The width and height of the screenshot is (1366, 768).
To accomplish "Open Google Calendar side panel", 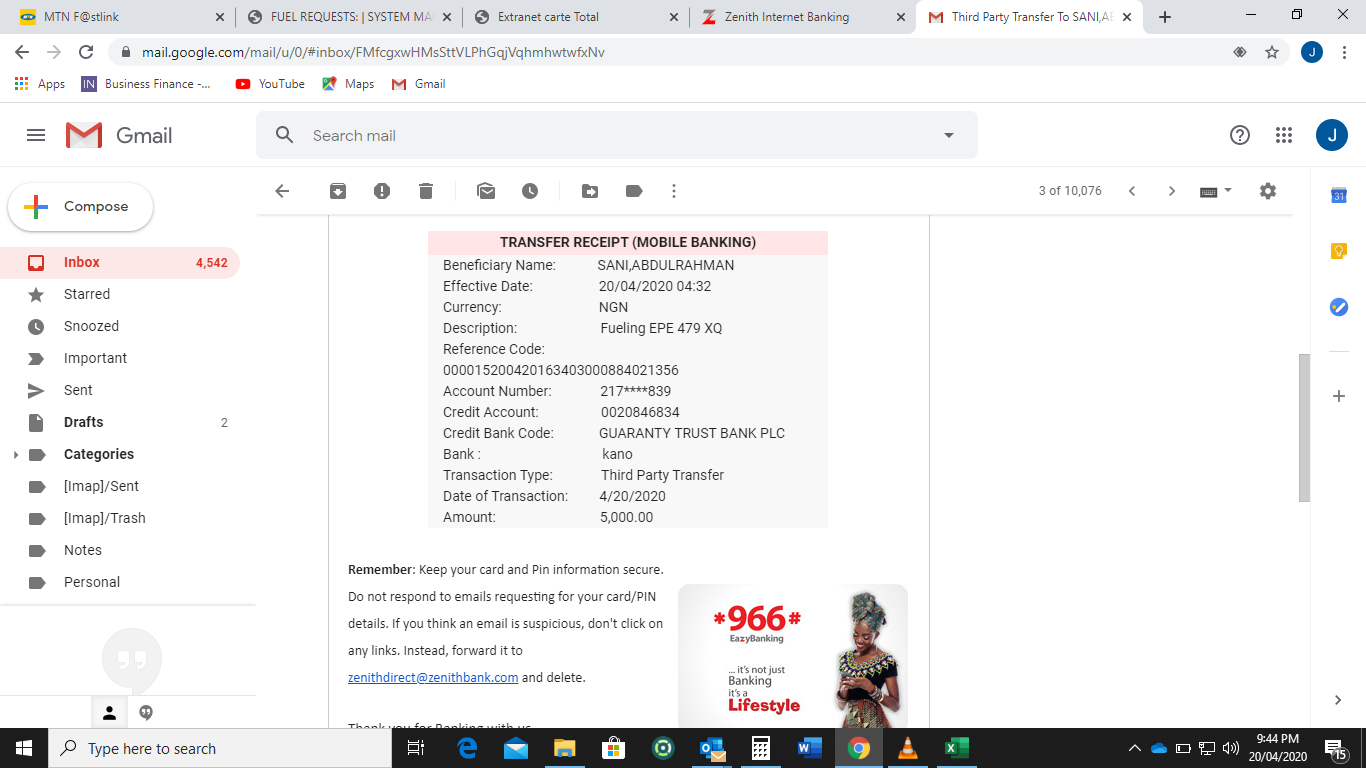I will tap(1339, 196).
